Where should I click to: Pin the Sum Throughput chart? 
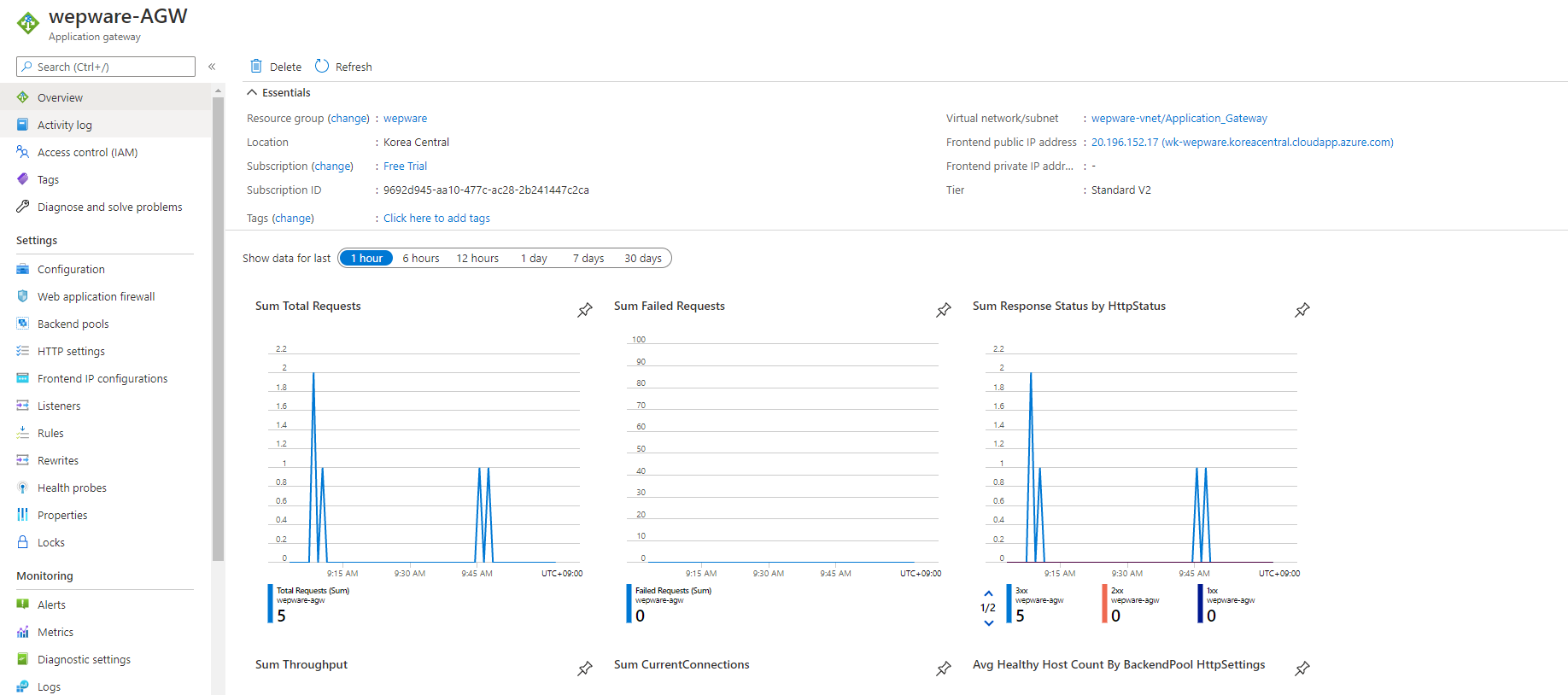[585, 669]
